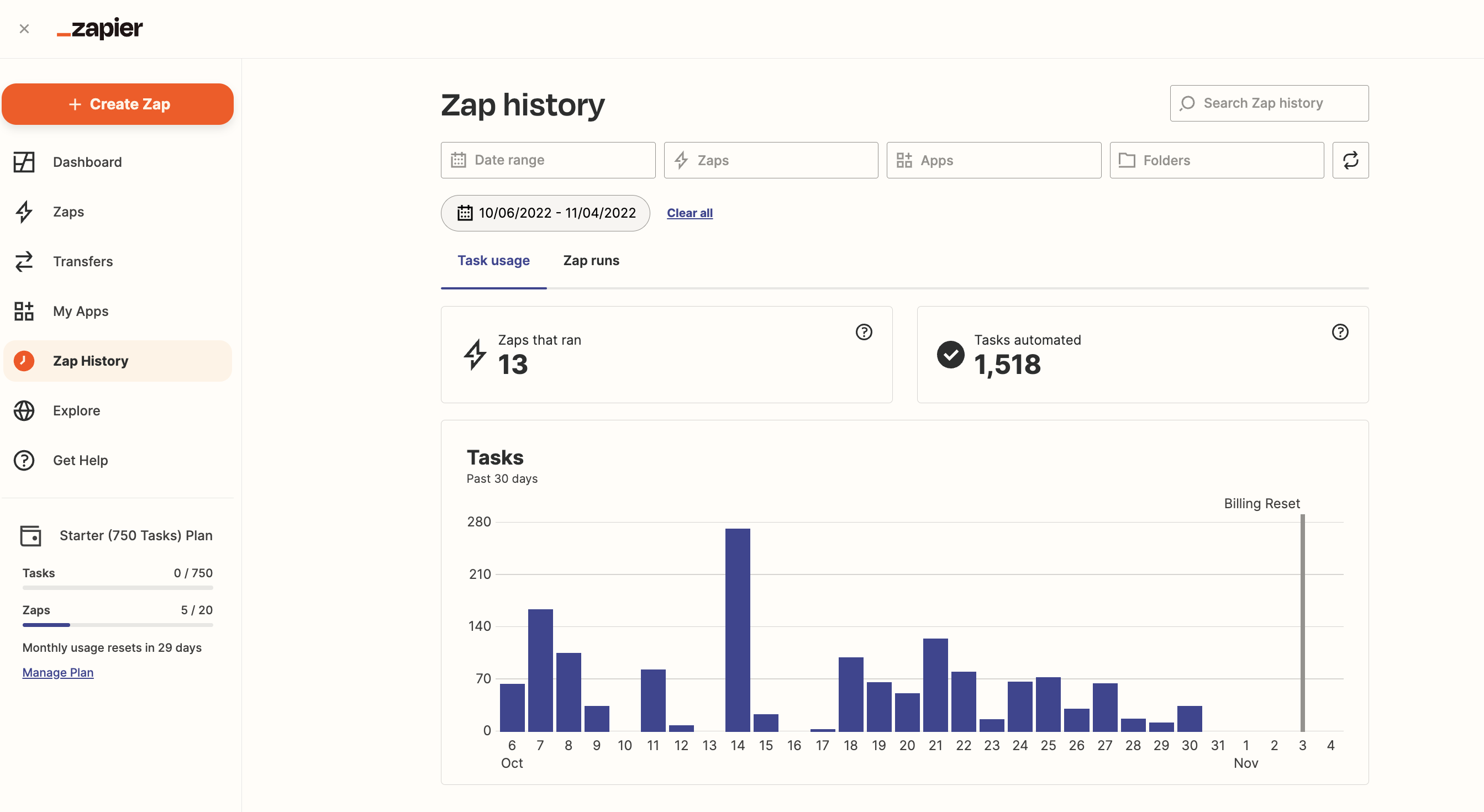Click the Zaps usage progress bar

(x=118, y=625)
